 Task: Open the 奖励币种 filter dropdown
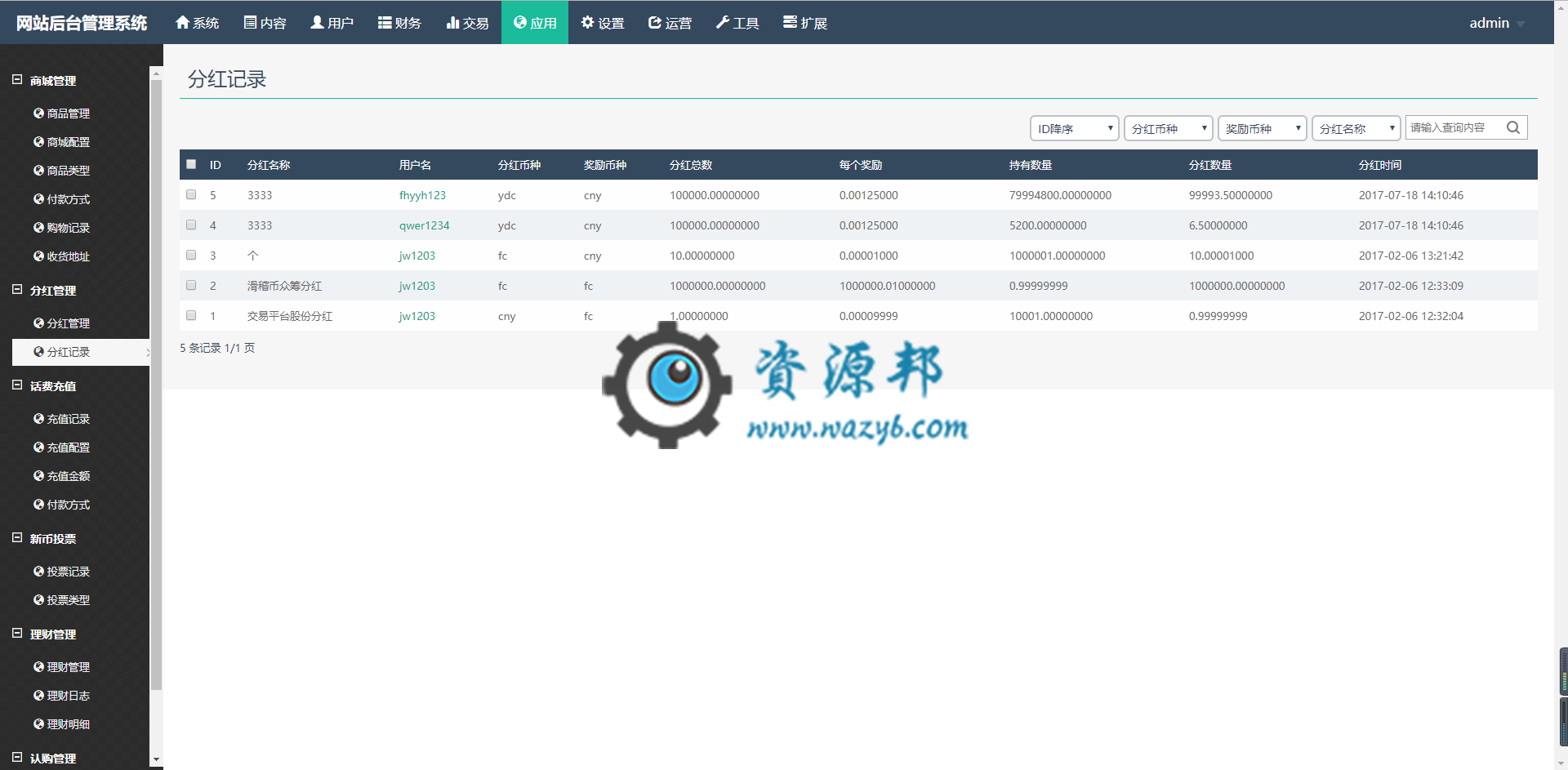(x=1262, y=128)
